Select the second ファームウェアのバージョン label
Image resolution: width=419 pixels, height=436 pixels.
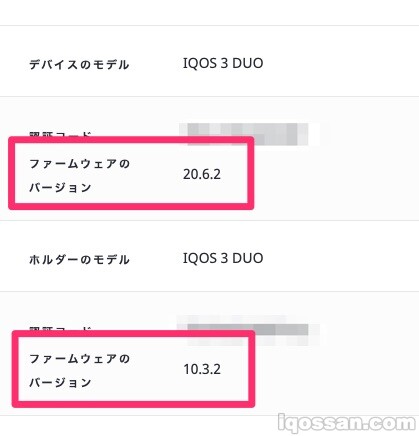[x=79, y=371]
